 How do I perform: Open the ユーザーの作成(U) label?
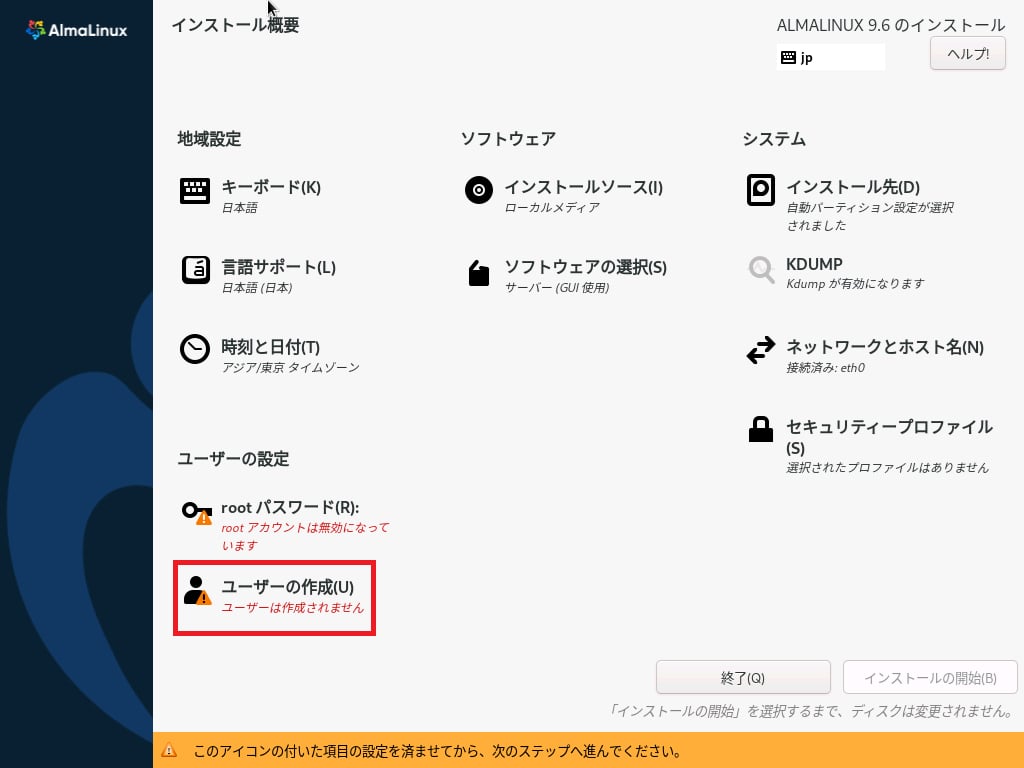tap(287, 587)
